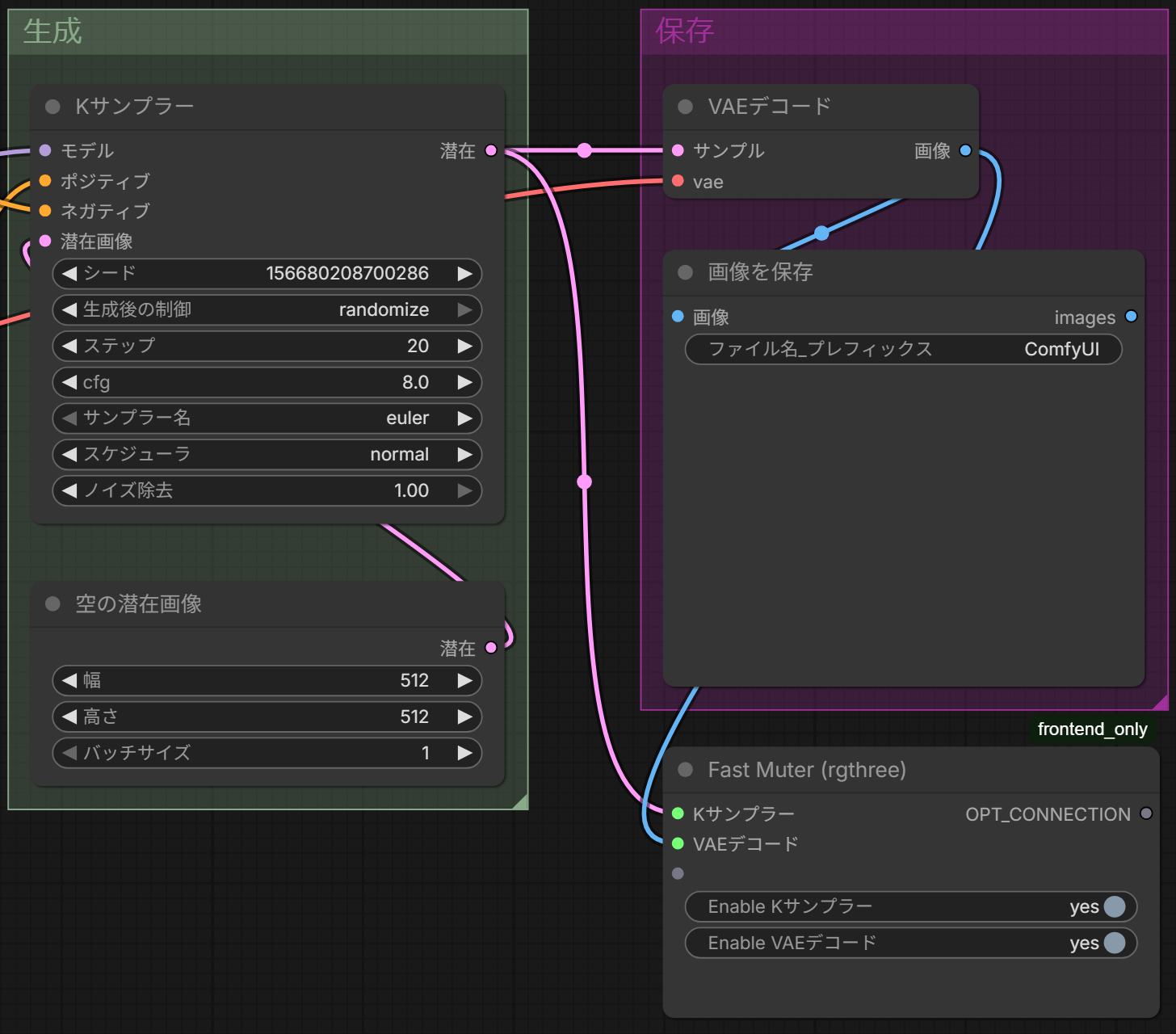1176x1034 pixels.
Task: Increase the シード value with its right arrow
Action: click(x=464, y=274)
